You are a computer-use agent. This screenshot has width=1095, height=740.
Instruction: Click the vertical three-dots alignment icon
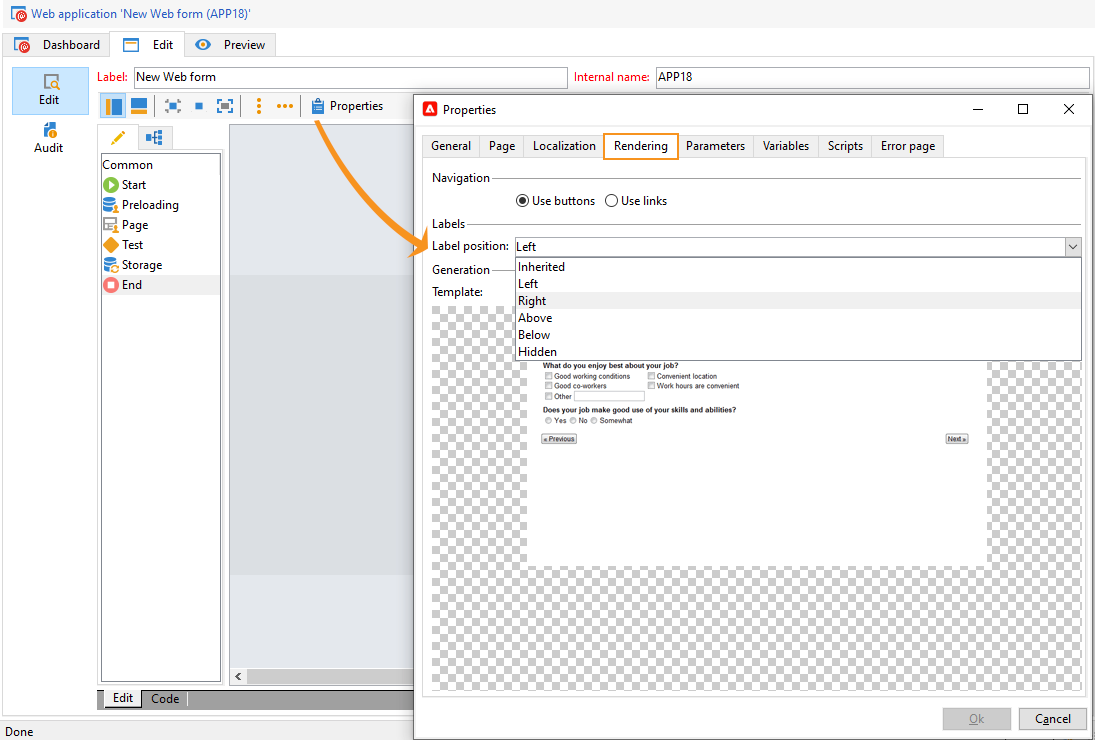click(x=259, y=106)
